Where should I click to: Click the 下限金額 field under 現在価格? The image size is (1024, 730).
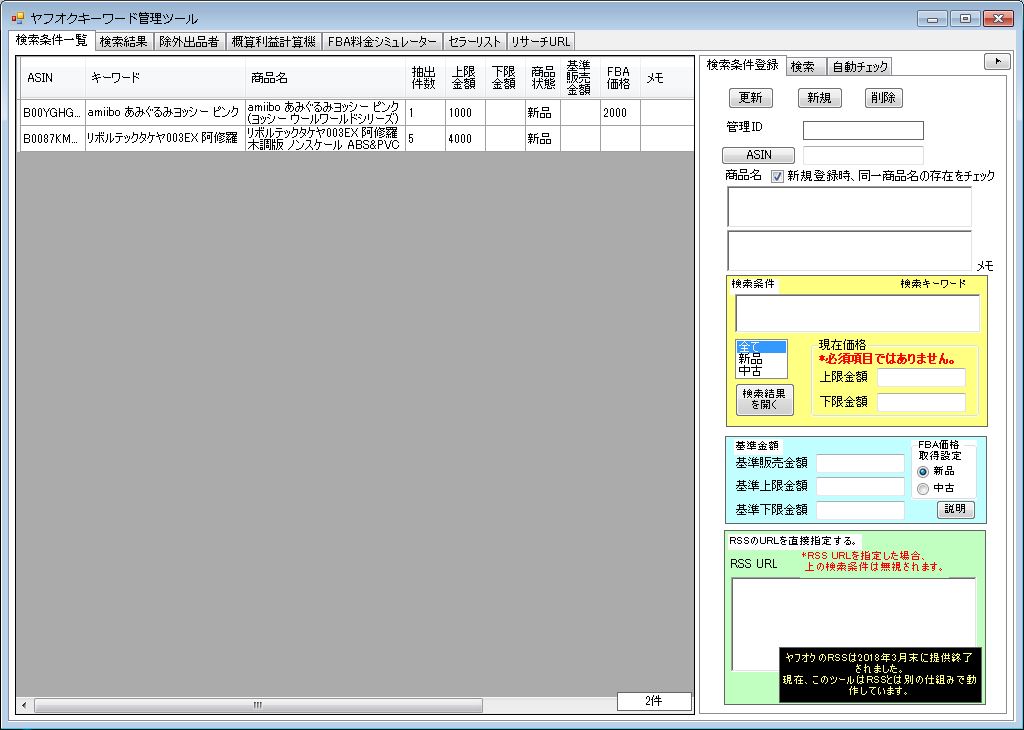tap(921, 402)
